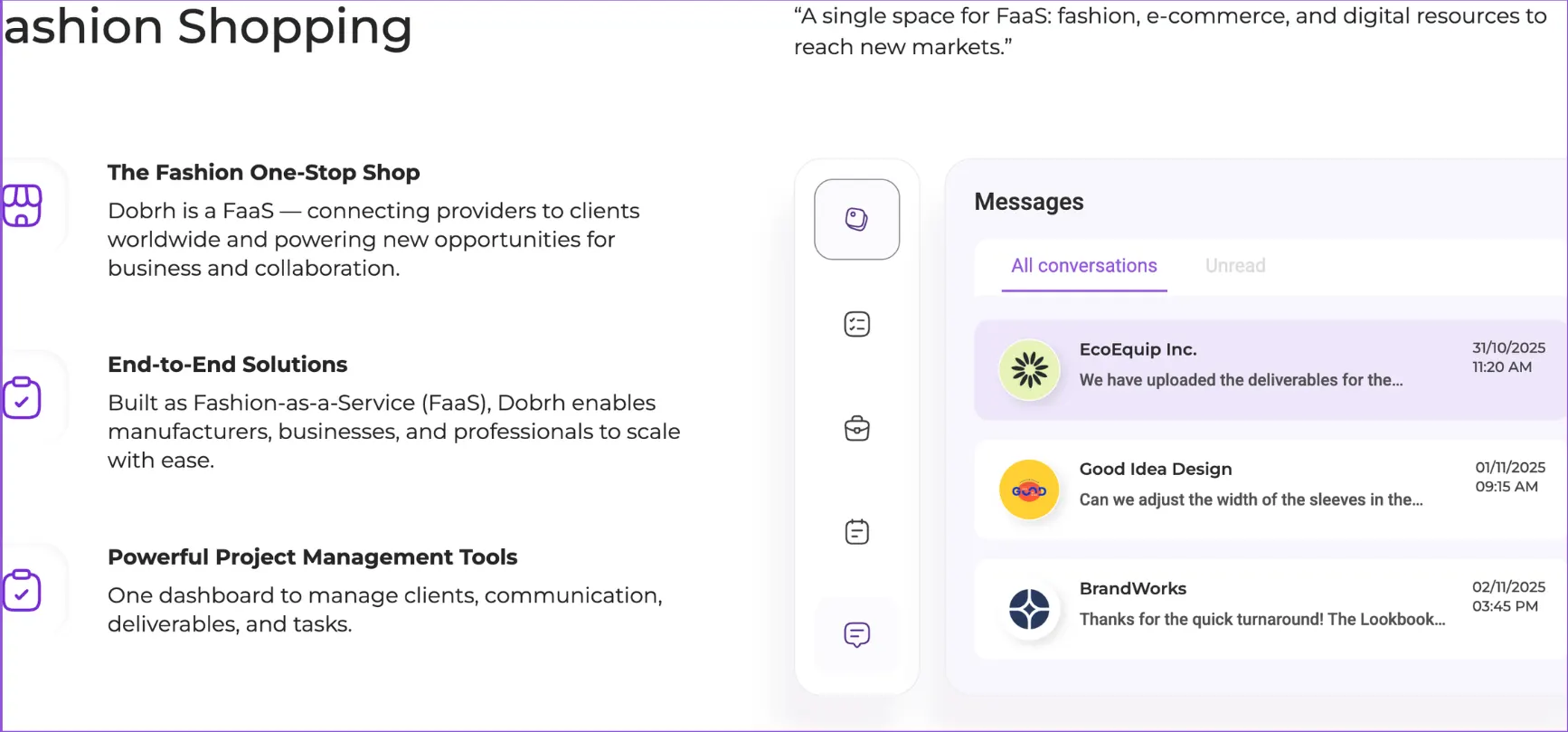Click the Good Idea Design avatar
Screen dimensions: 1568x732
[x=1029, y=490]
